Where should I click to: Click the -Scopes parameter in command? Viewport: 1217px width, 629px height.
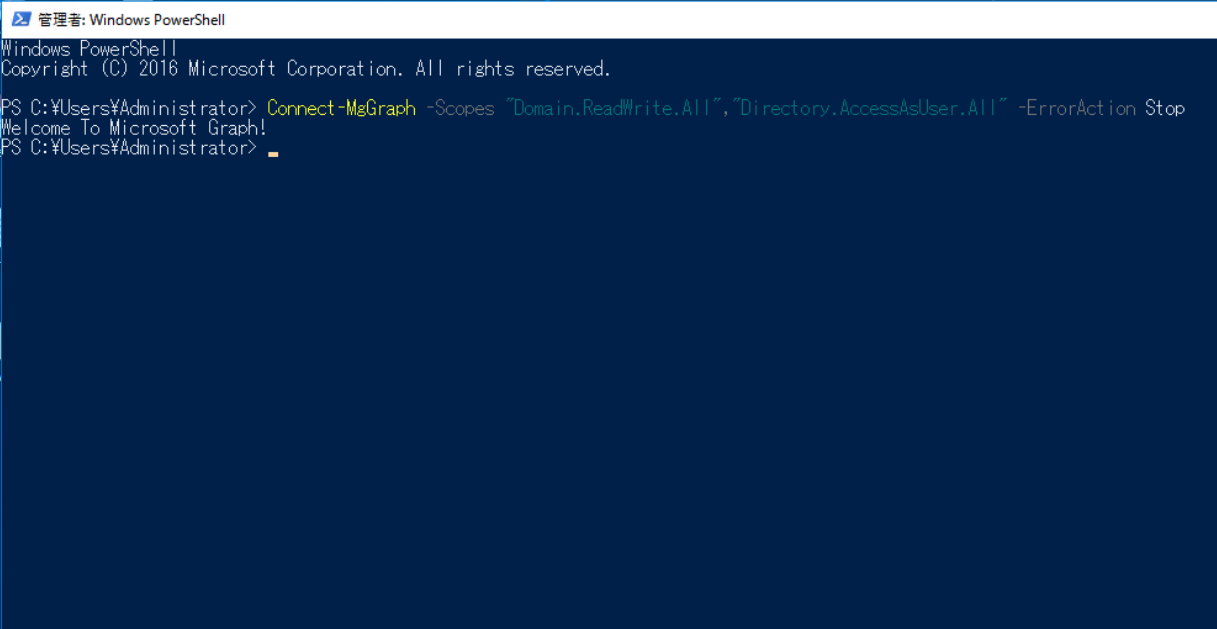460,108
